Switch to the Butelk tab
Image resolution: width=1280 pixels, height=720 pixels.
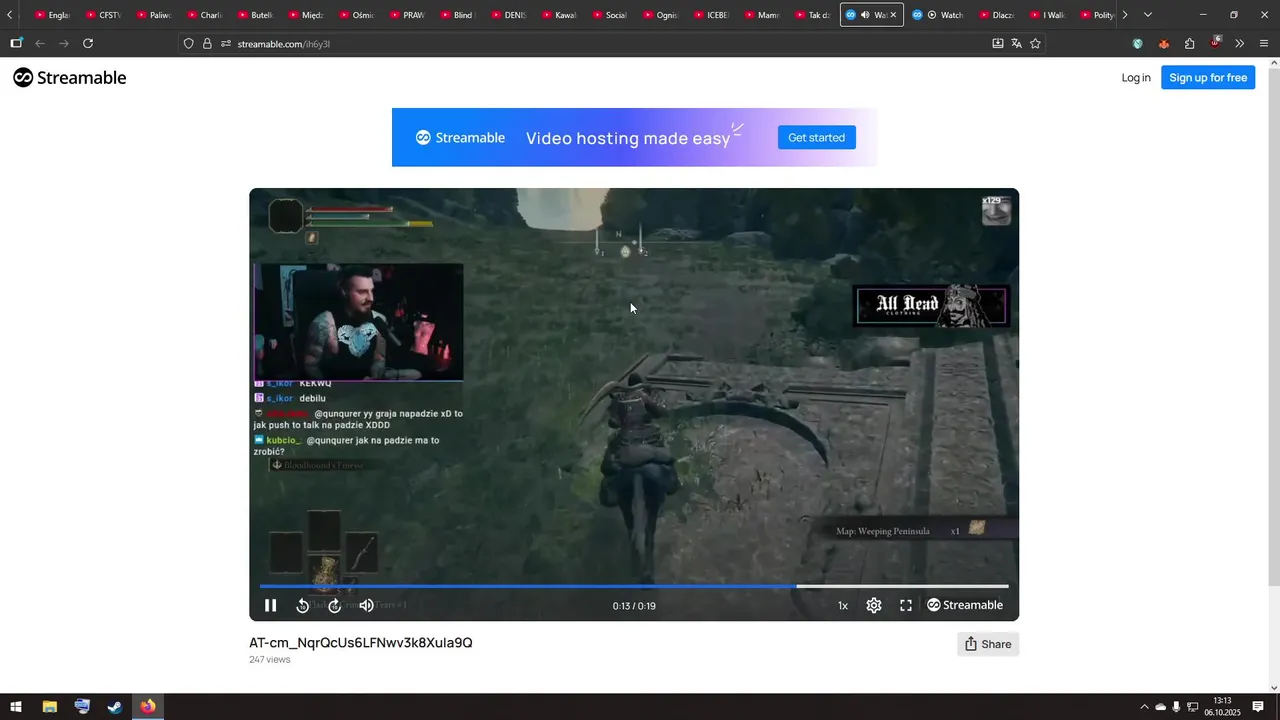click(255, 15)
